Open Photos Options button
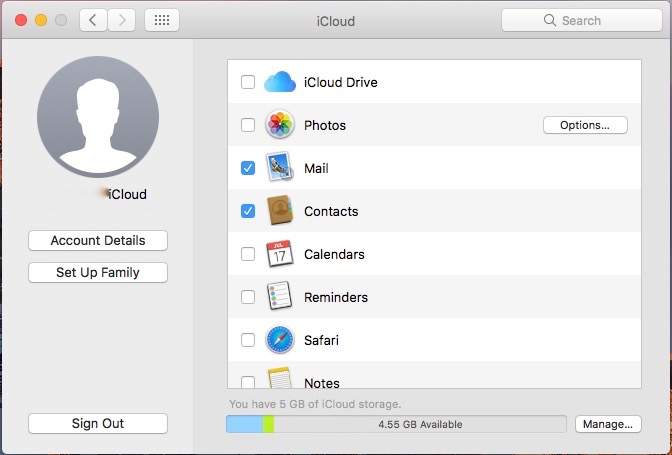This screenshot has height=455, width=672. [585, 125]
